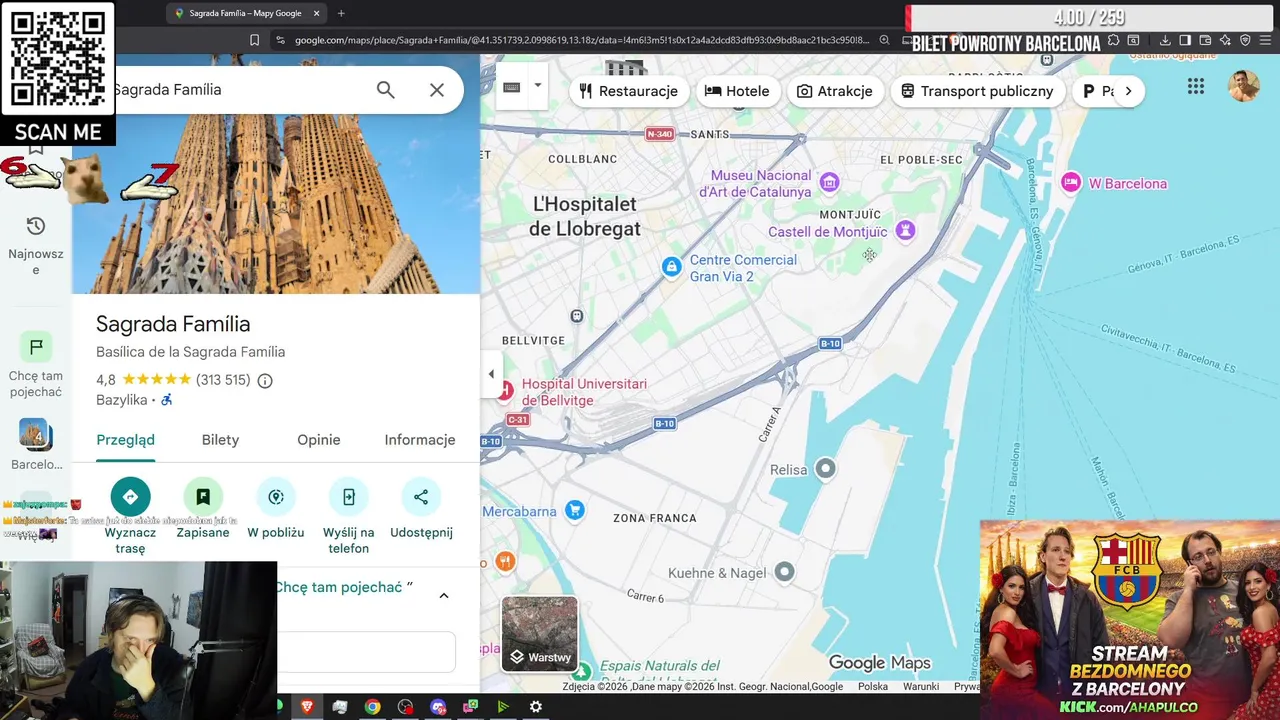Click the Kuehne & Nagel place marker

[x=784, y=572]
